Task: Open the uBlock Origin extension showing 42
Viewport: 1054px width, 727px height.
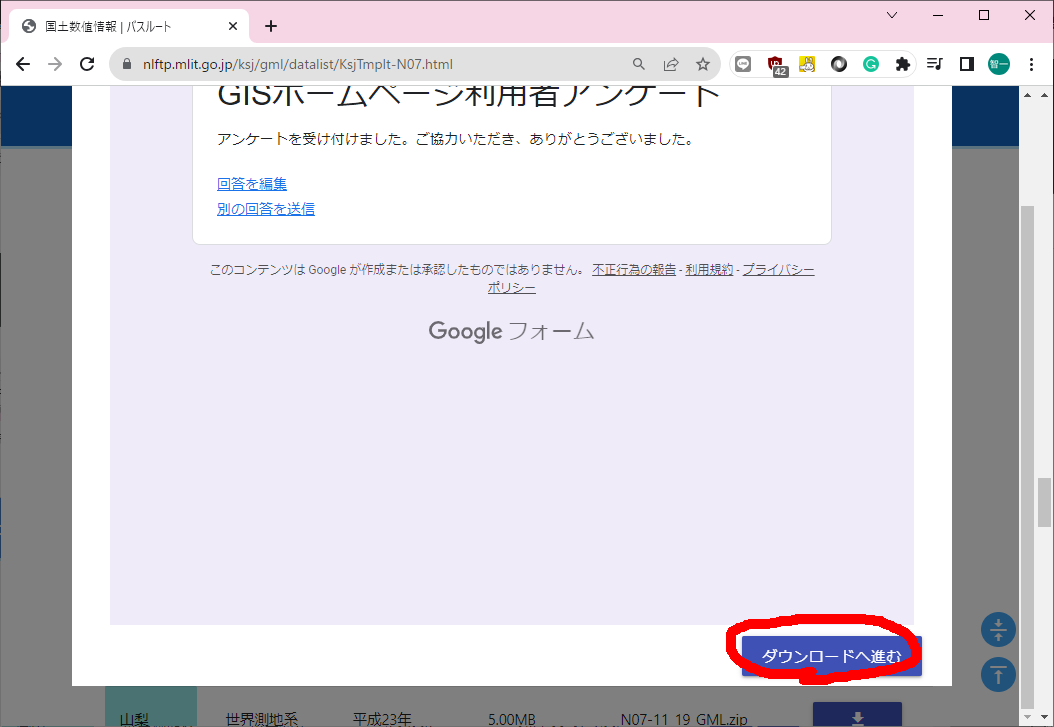Action: (x=775, y=64)
